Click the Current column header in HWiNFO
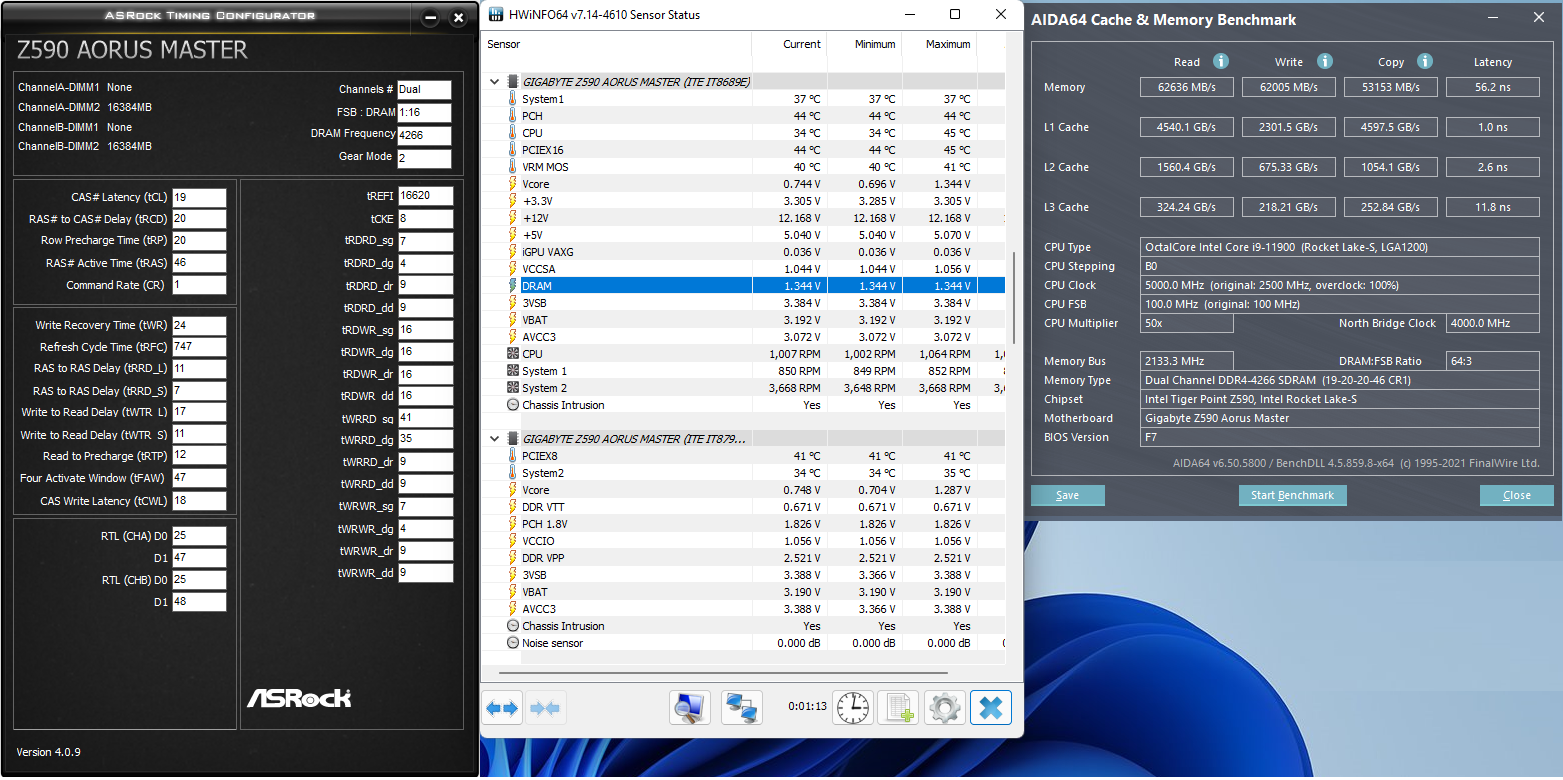The image size is (1563, 780). (x=789, y=44)
